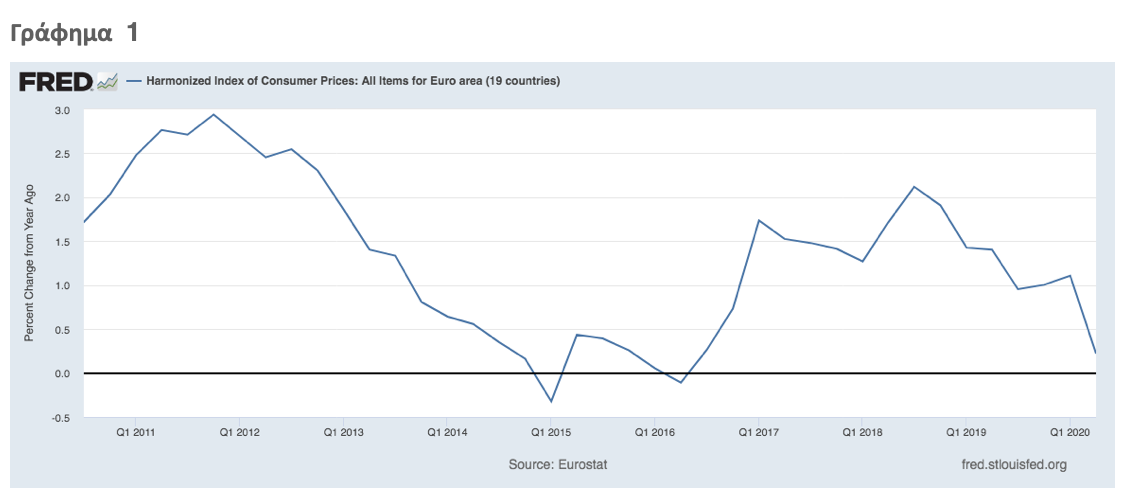Select the Q1 2019 axis label
Viewport: 1140px width, 504px height.
click(x=965, y=433)
